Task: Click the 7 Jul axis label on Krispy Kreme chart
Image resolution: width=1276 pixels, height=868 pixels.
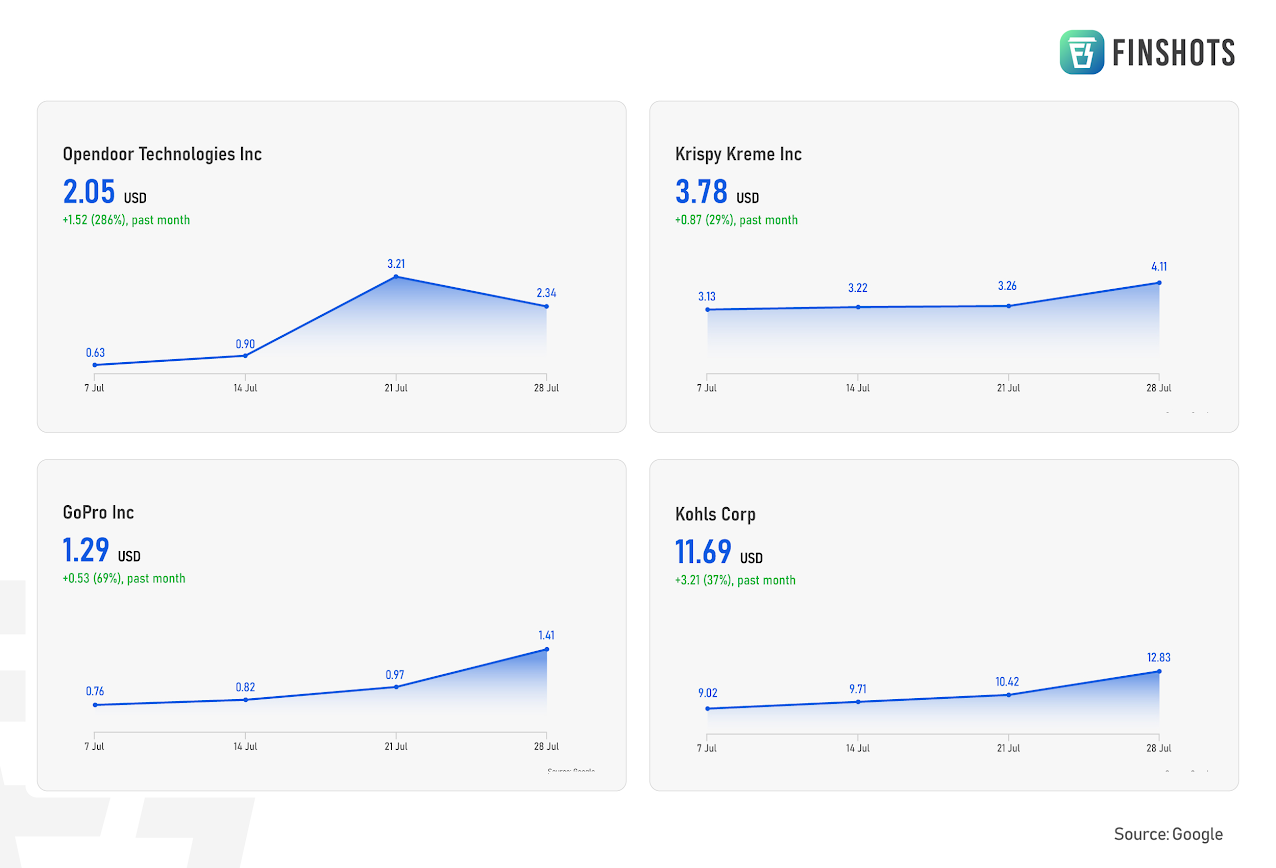Action: coord(707,388)
